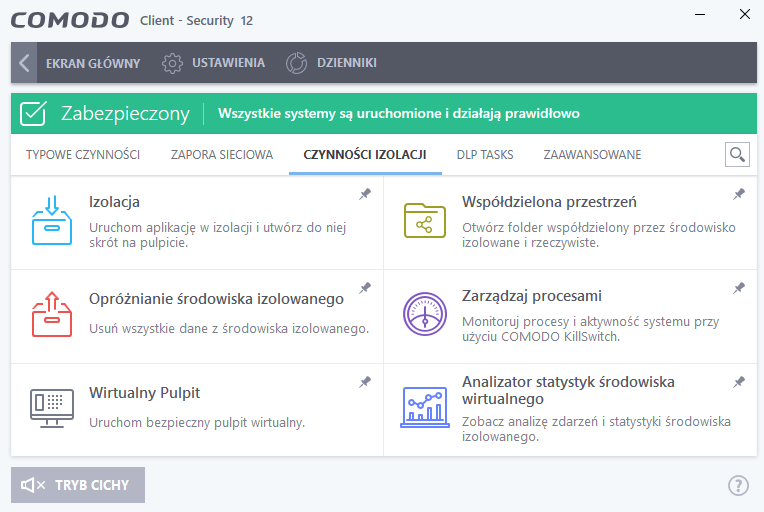
Task: Open the DLP Tasks tab
Action: tap(485, 155)
